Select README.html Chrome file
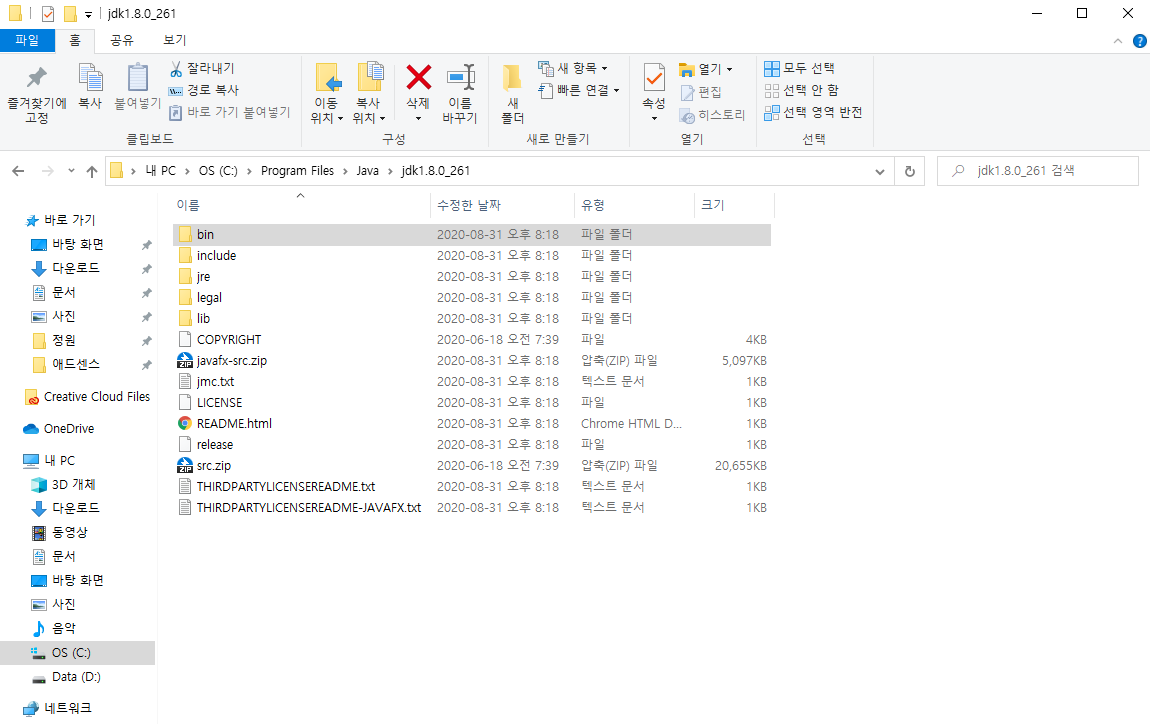The image size is (1150, 724). (472, 423)
